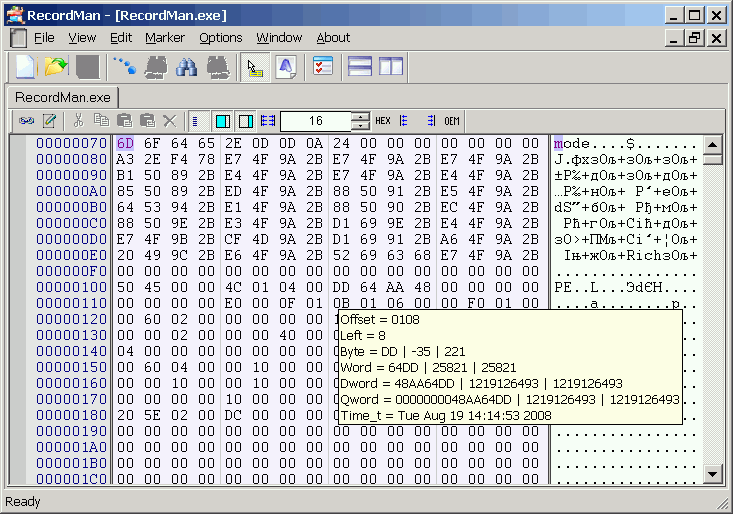Screen dimensions: 733x514
Task: Click the blue align-right marker icon
Action: point(431,121)
